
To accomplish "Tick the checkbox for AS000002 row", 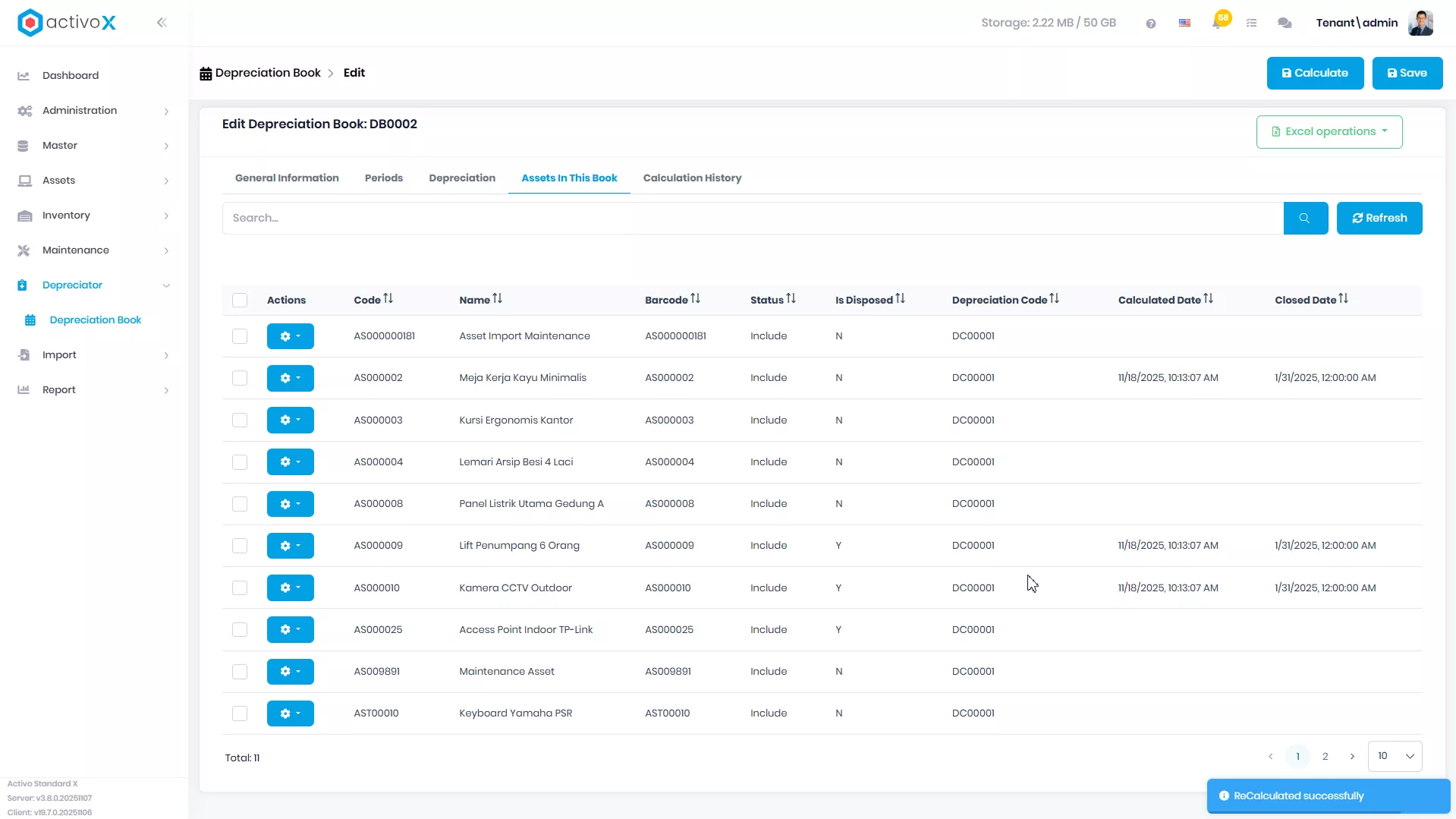I will 240,378.
